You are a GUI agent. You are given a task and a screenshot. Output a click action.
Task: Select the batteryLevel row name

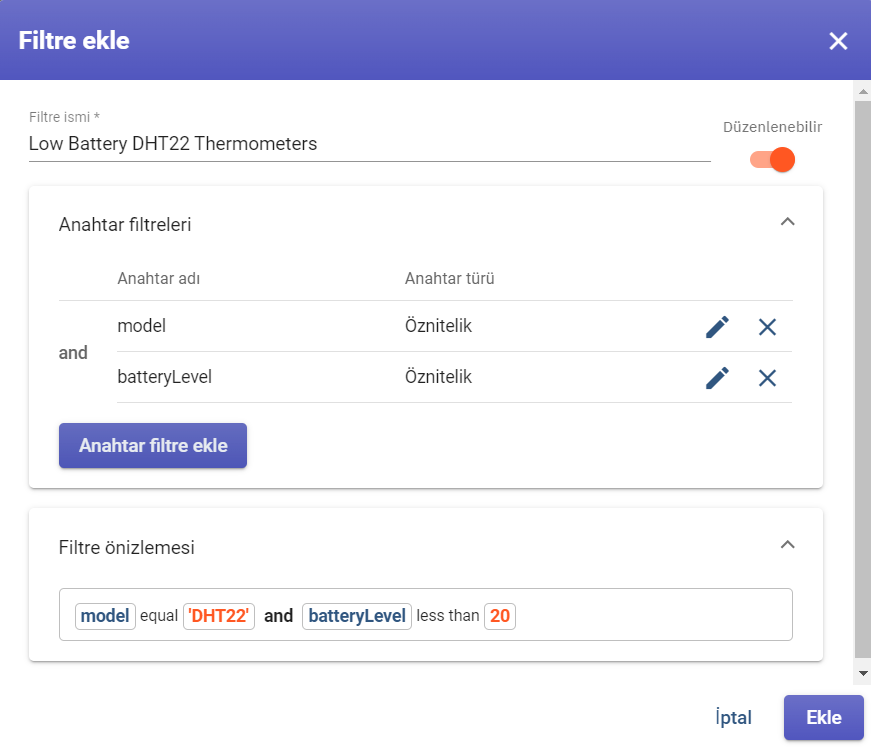coord(164,377)
